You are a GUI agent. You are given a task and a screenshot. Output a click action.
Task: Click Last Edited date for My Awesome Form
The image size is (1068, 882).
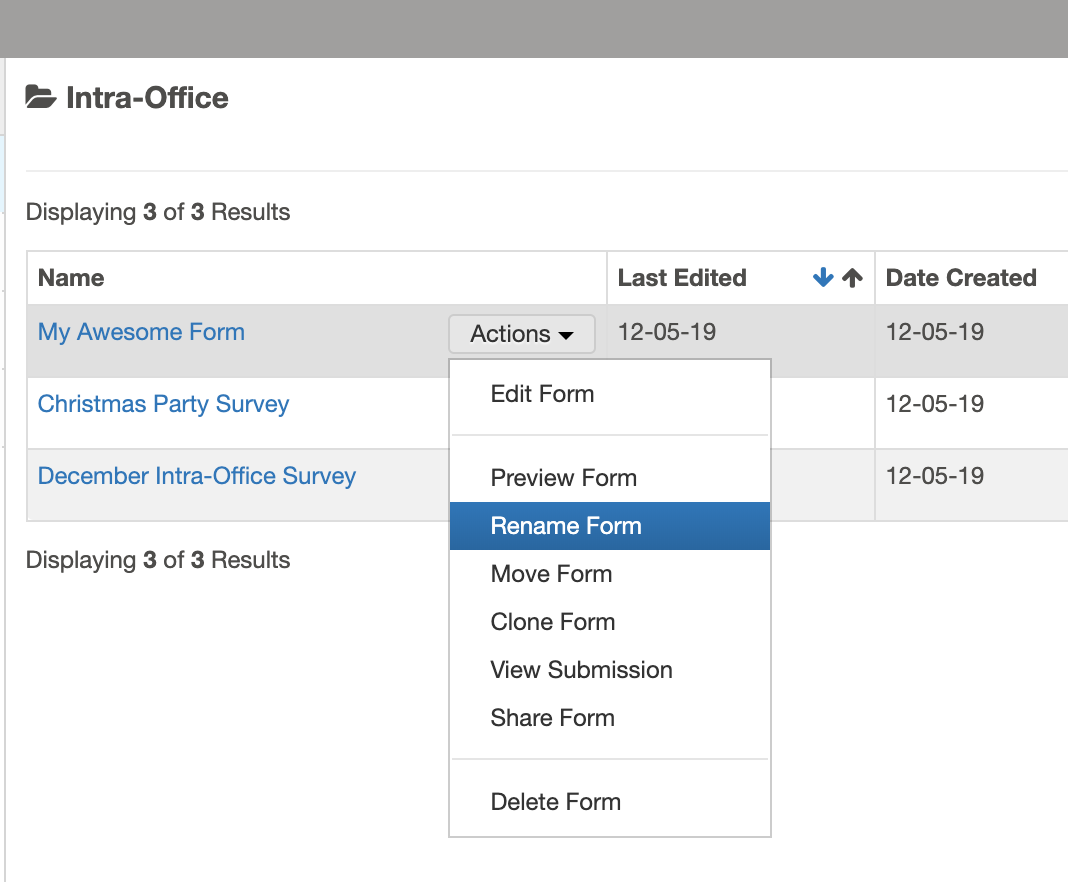coord(667,332)
